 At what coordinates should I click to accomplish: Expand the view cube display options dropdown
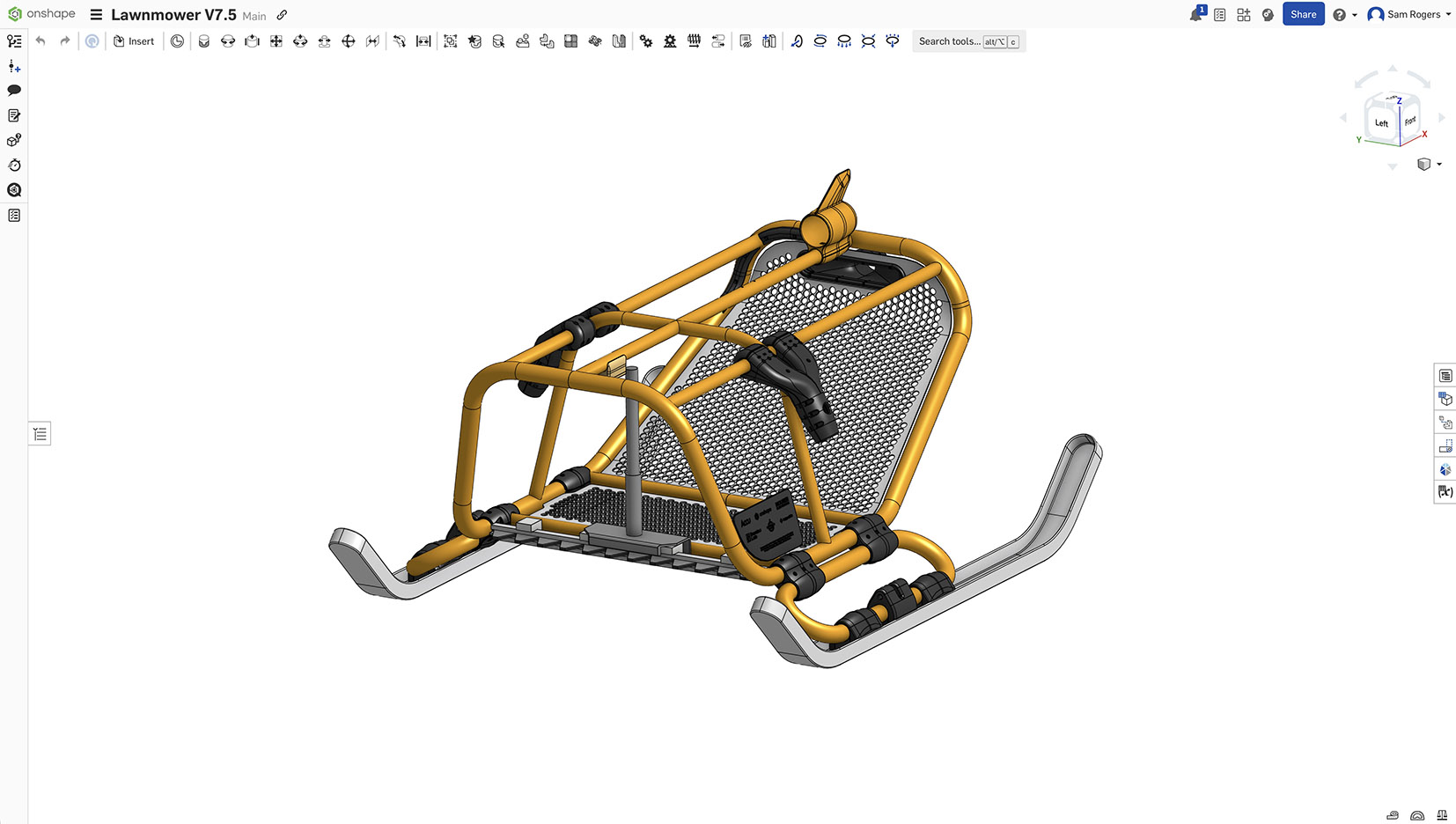(1438, 165)
